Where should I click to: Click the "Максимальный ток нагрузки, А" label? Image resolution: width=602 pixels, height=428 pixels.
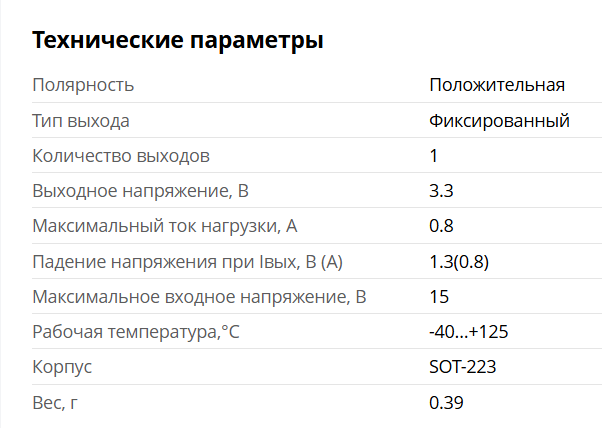tap(165, 226)
